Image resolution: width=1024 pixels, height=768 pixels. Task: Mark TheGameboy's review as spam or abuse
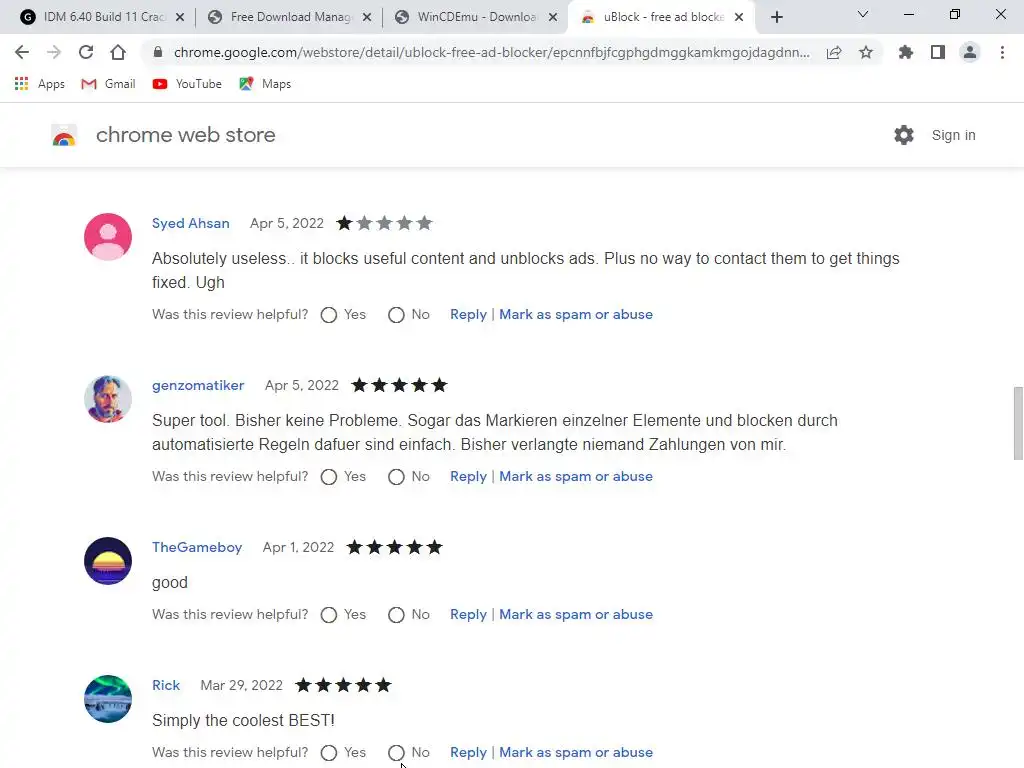576,614
